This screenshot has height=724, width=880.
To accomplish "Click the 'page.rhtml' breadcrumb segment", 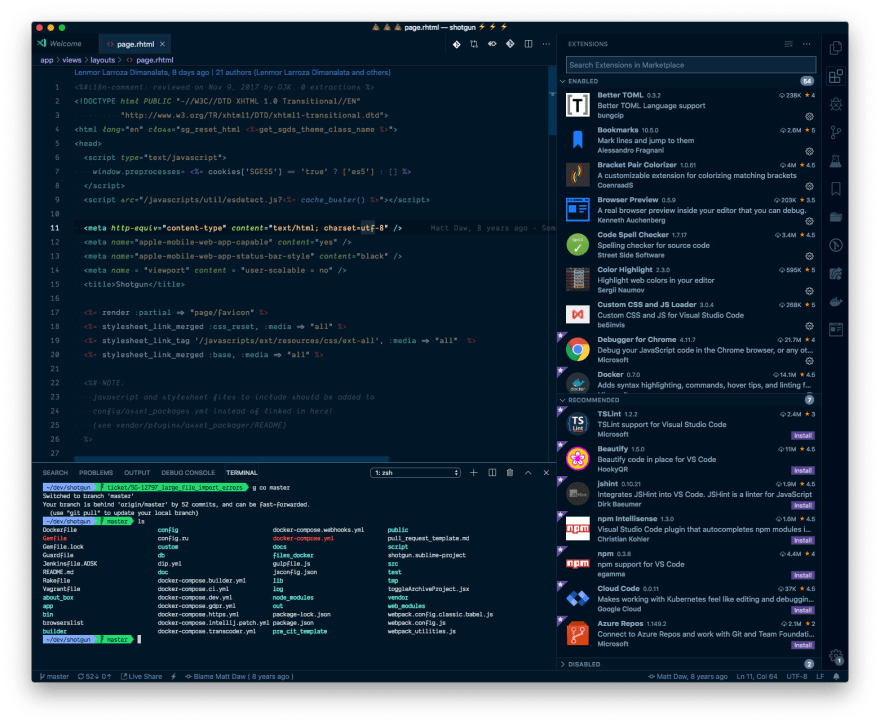I will (154, 60).
